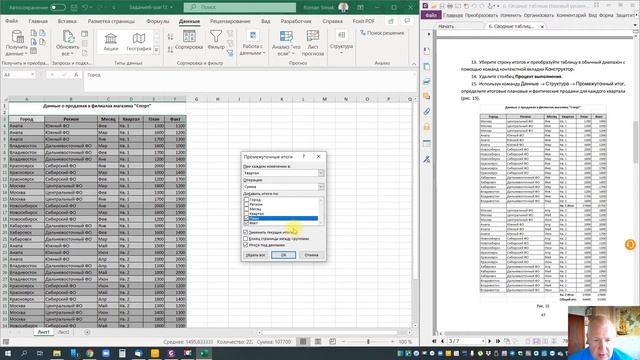Click Отмена in subtotals dialog
The image size is (640, 360).
pyautogui.click(x=311, y=255)
